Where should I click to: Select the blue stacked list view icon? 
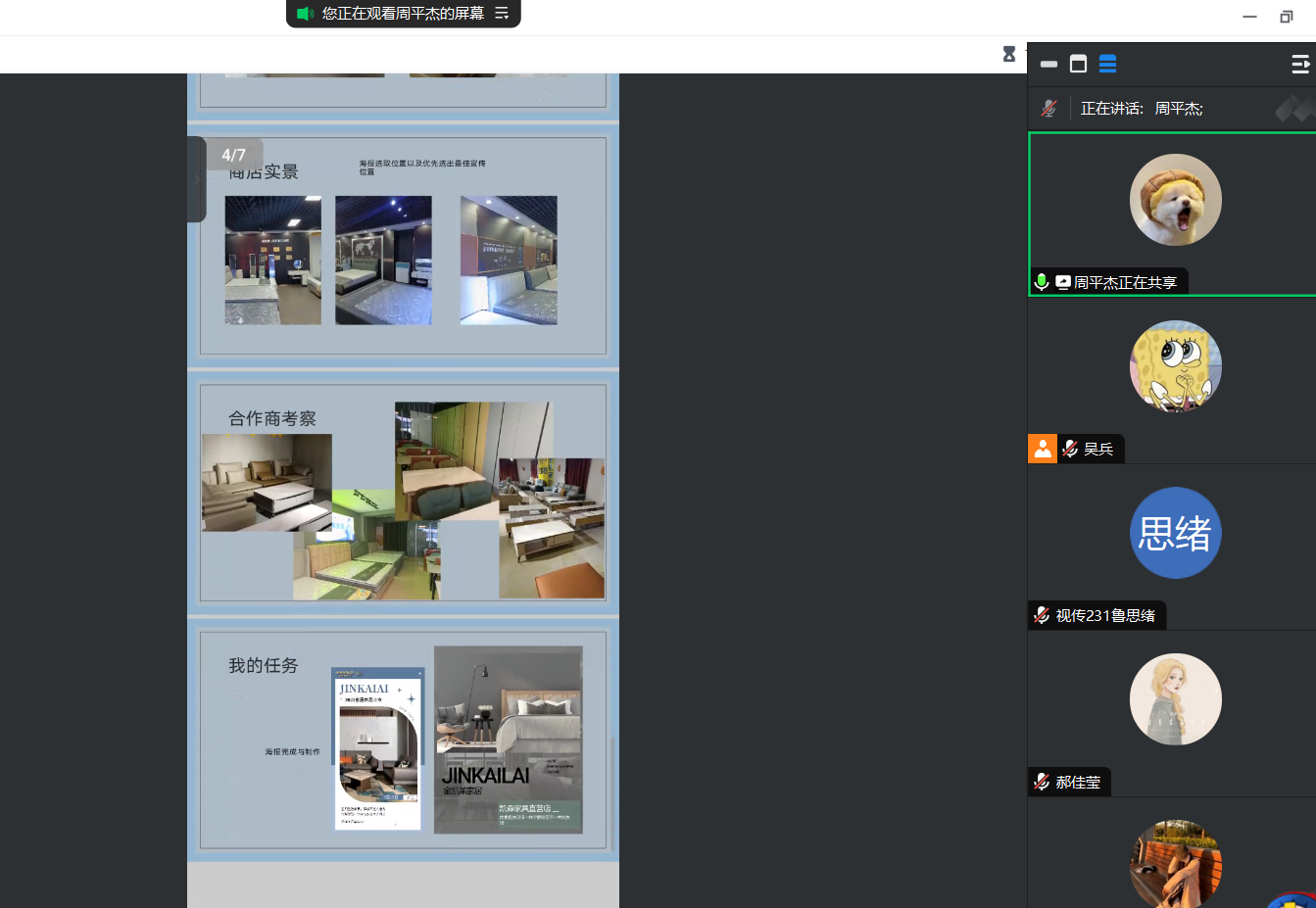pos(1107,65)
